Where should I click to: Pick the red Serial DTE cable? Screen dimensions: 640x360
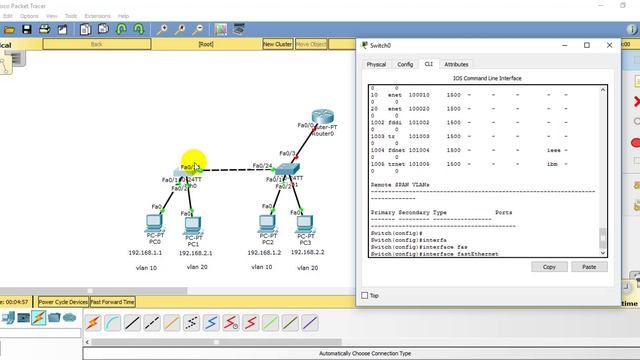(250, 323)
